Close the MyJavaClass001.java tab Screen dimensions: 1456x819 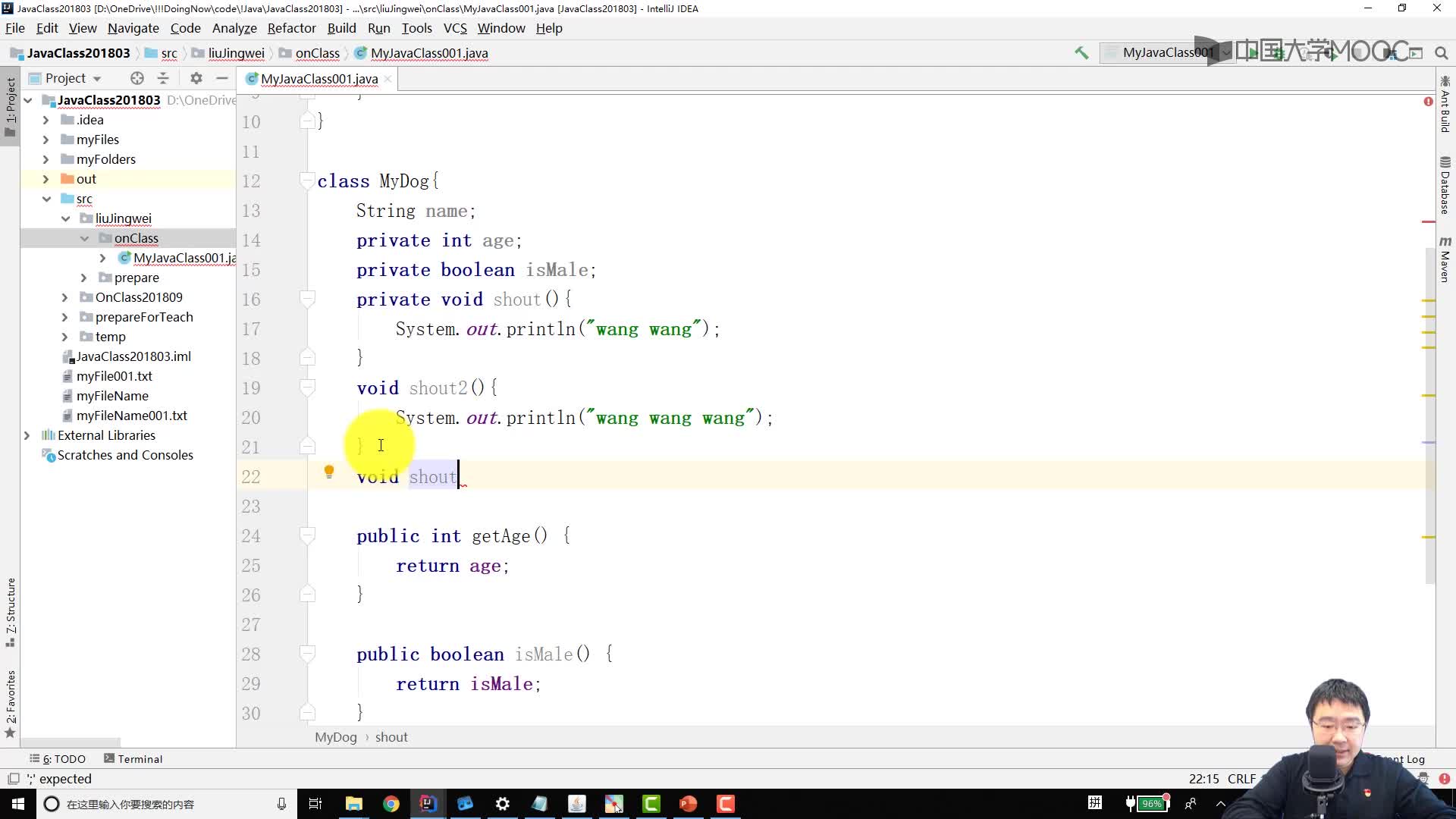click(388, 79)
